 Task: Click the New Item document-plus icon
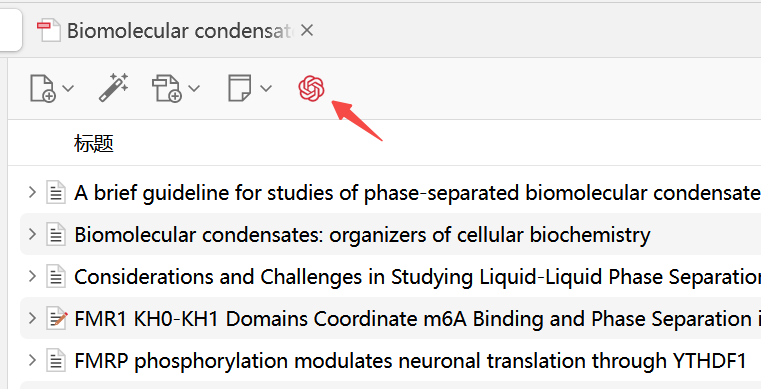click(43, 88)
